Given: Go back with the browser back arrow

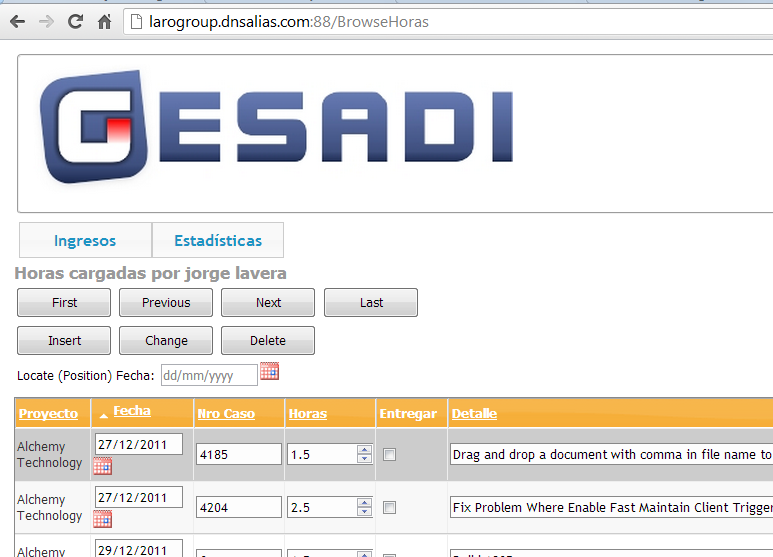Looking at the screenshot, I should [18, 22].
